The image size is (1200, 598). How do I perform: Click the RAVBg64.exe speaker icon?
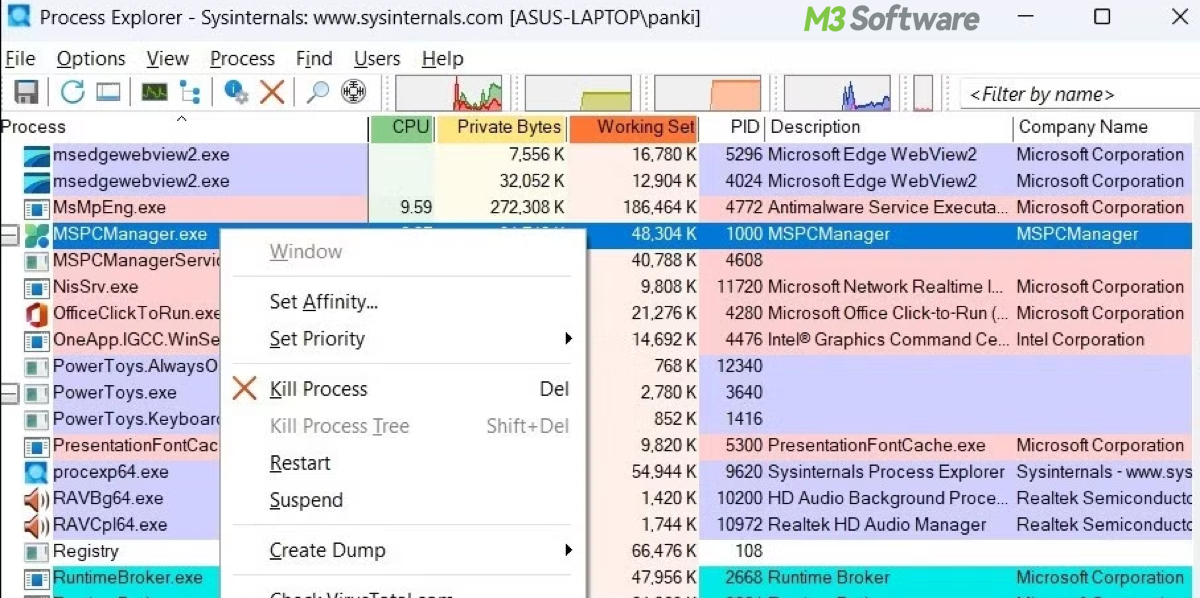point(37,498)
